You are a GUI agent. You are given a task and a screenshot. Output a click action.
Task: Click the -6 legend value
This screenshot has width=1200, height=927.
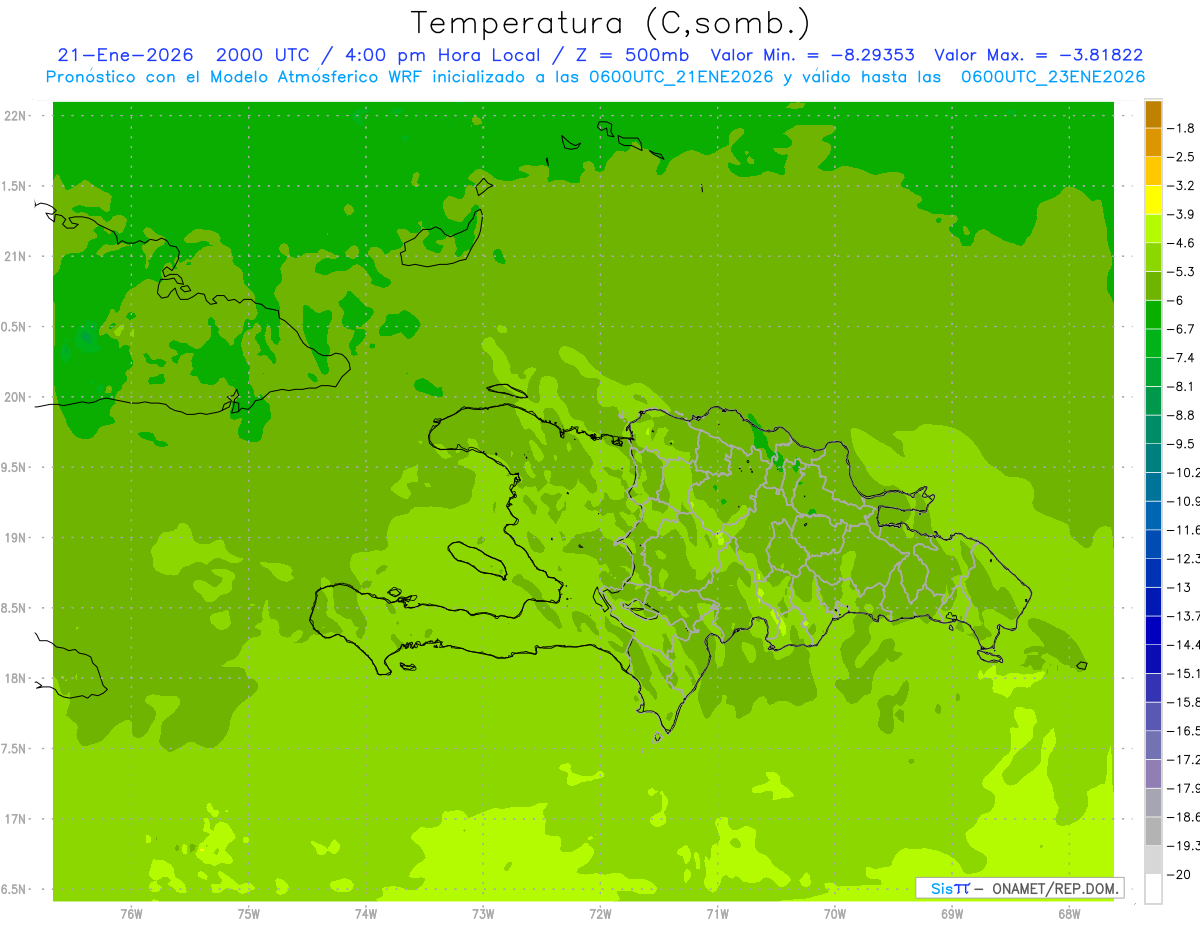pyautogui.click(x=1176, y=300)
